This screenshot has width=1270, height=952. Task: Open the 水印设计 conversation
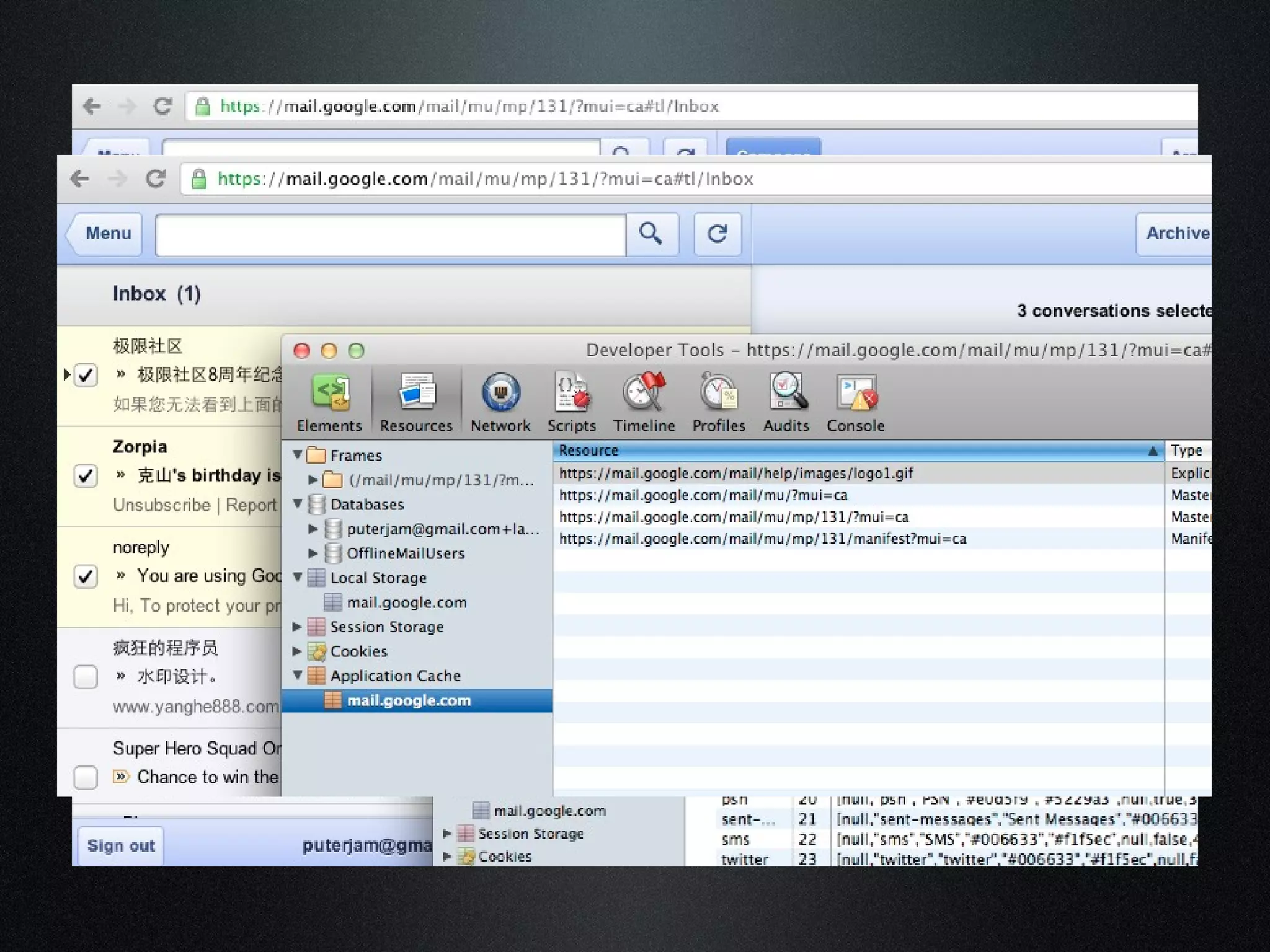tap(178, 677)
